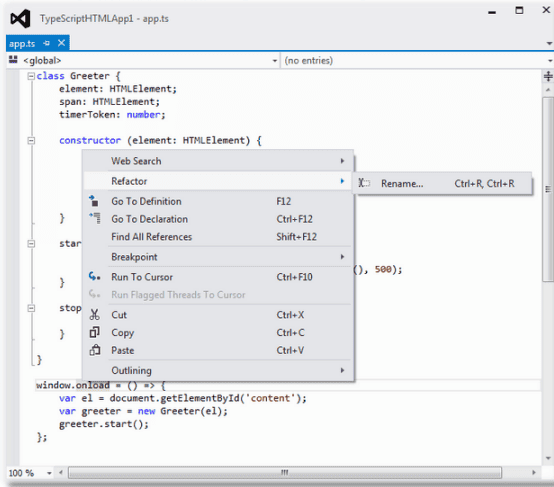Click the vertical scrollbar thumb
This screenshot has height=487, width=554.
point(548,189)
